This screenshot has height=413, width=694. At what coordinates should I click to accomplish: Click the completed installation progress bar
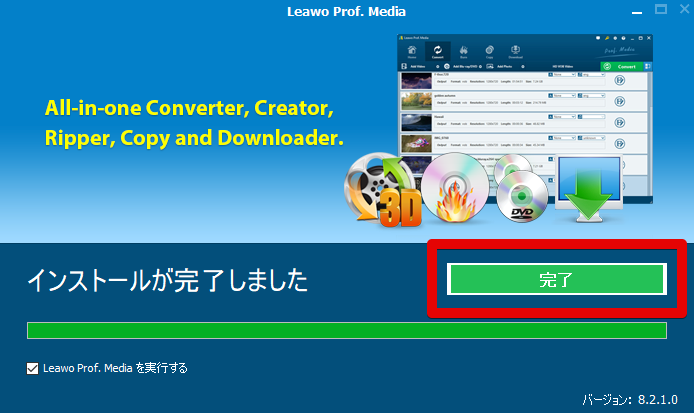click(347, 331)
